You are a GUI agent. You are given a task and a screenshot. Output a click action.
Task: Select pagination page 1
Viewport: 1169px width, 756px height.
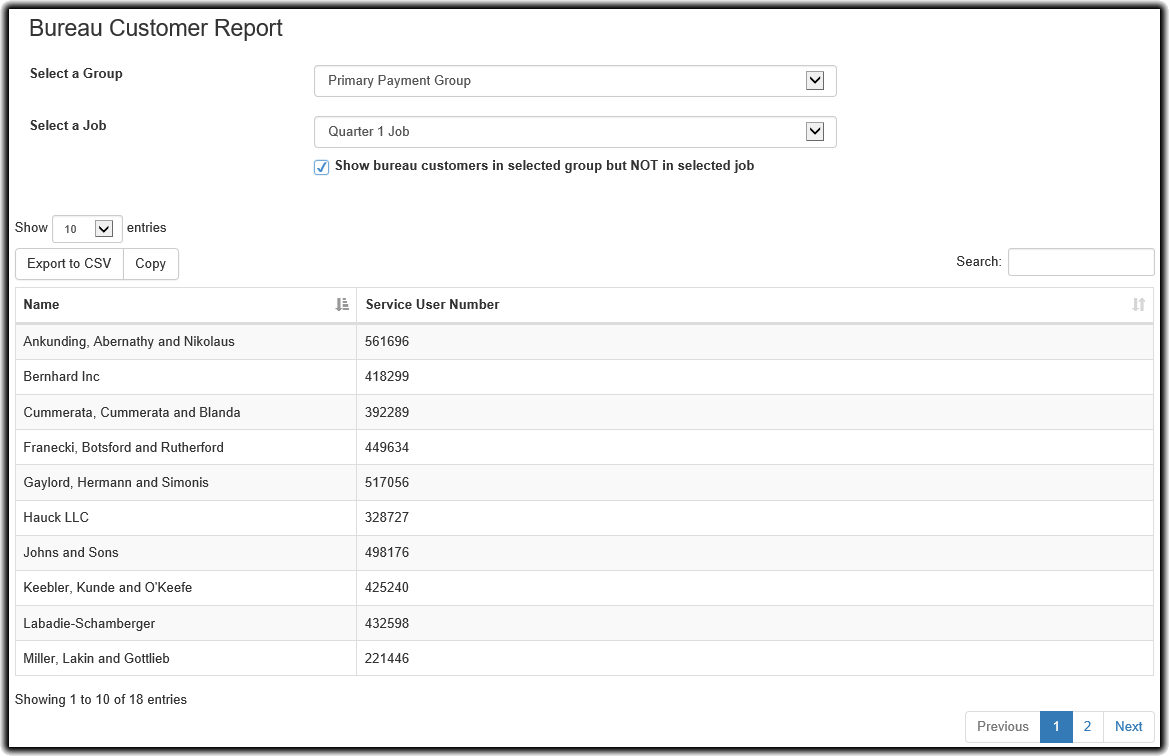(1056, 727)
